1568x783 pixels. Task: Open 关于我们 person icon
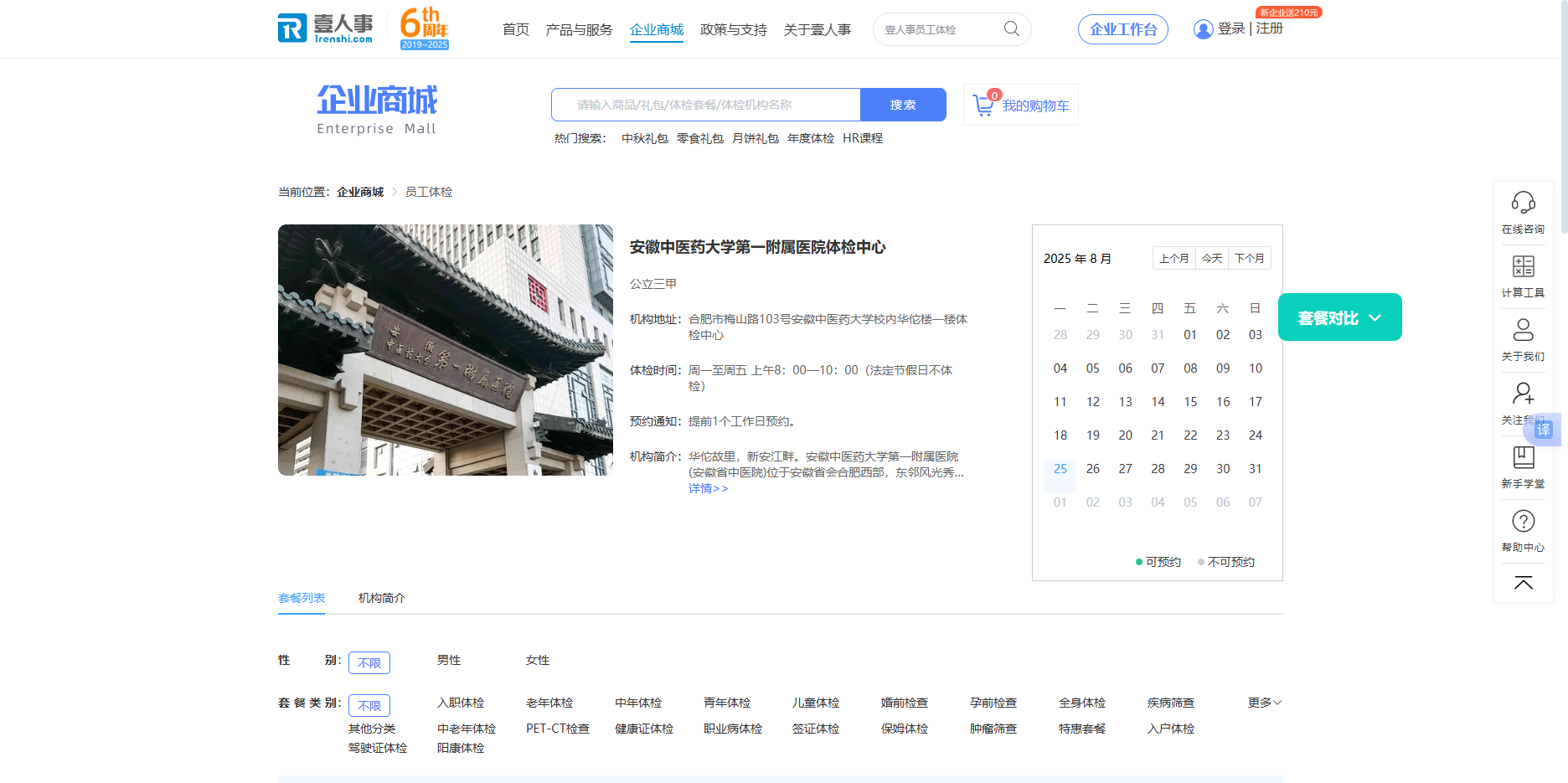[1523, 330]
